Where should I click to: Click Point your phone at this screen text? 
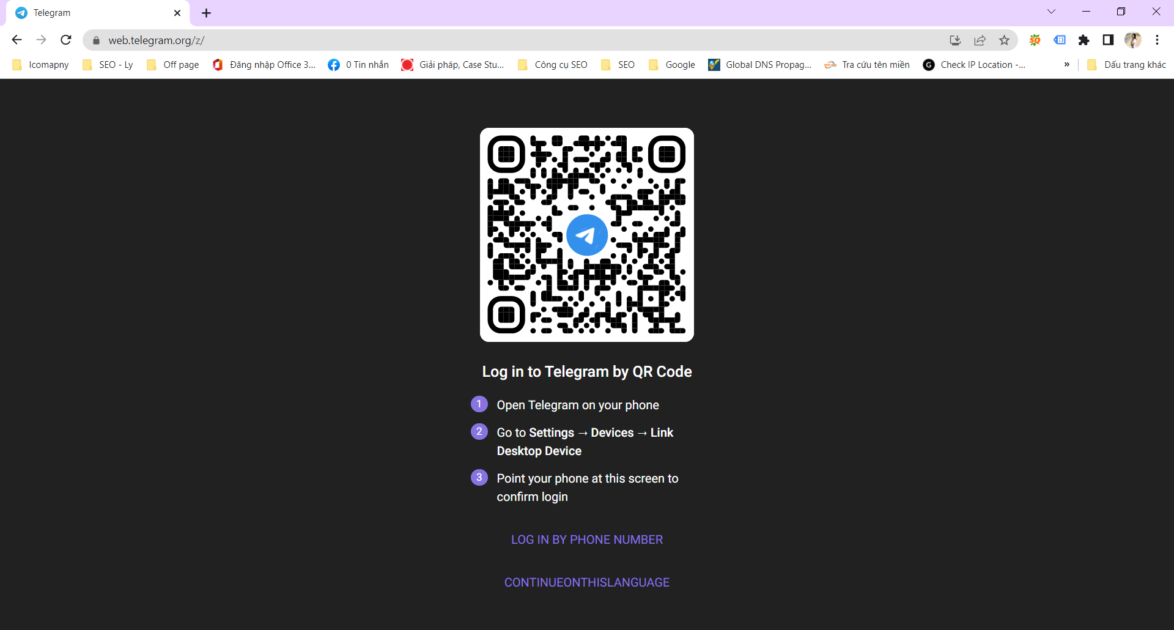click(588, 487)
